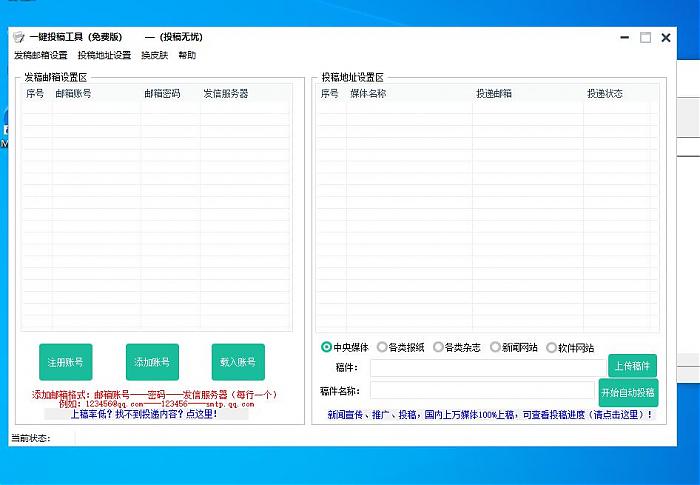Click the app icon in title bar
The image size is (700, 485).
[x=18, y=37]
